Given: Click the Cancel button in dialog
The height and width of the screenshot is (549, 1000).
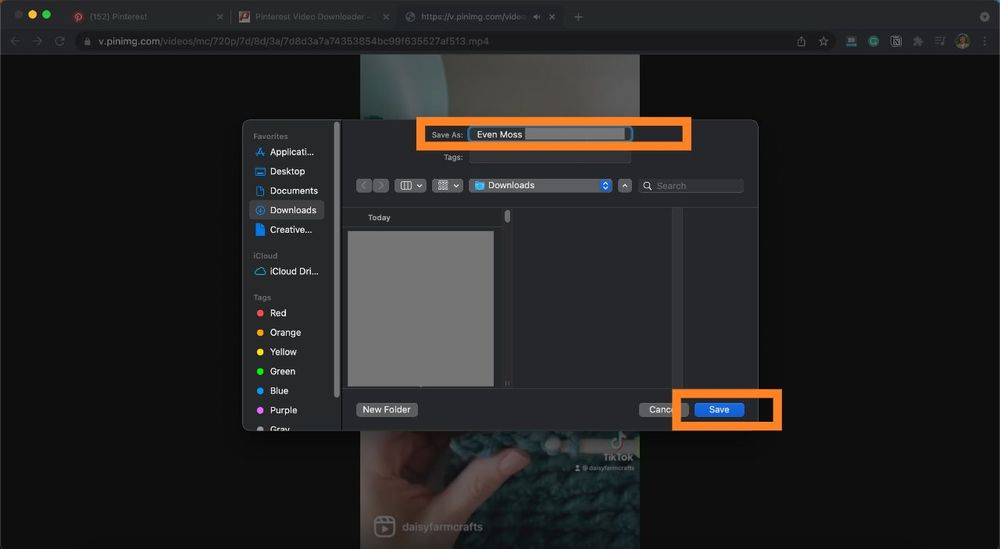Looking at the screenshot, I should coord(658,410).
